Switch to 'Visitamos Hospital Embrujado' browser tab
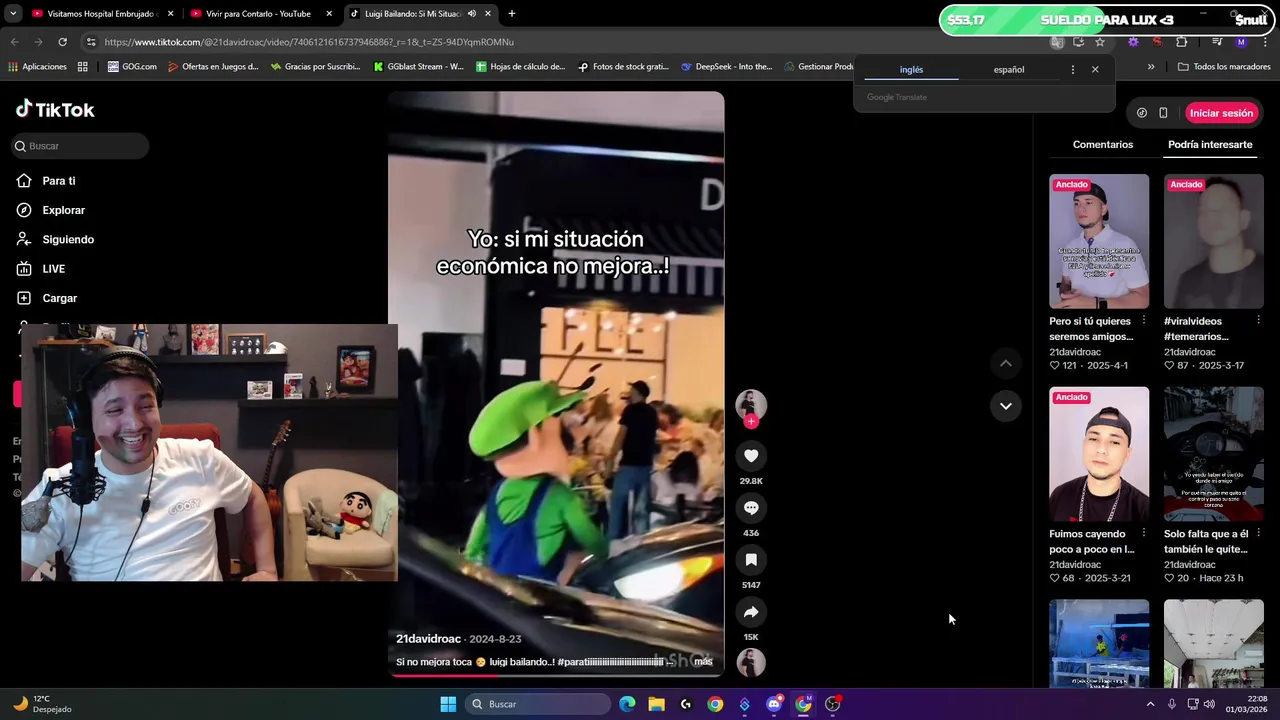The image size is (1280, 720). [100, 14]
